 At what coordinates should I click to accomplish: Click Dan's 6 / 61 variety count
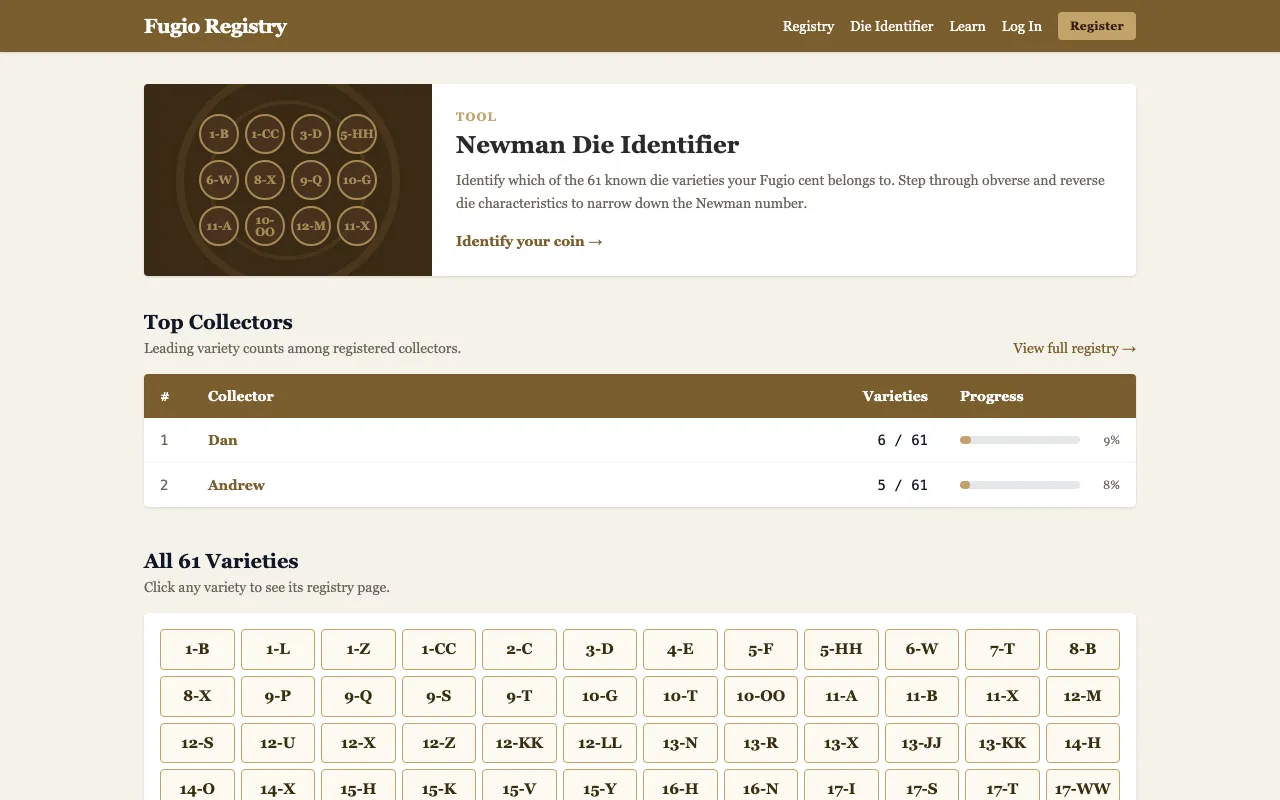click(x=902, y=440)
